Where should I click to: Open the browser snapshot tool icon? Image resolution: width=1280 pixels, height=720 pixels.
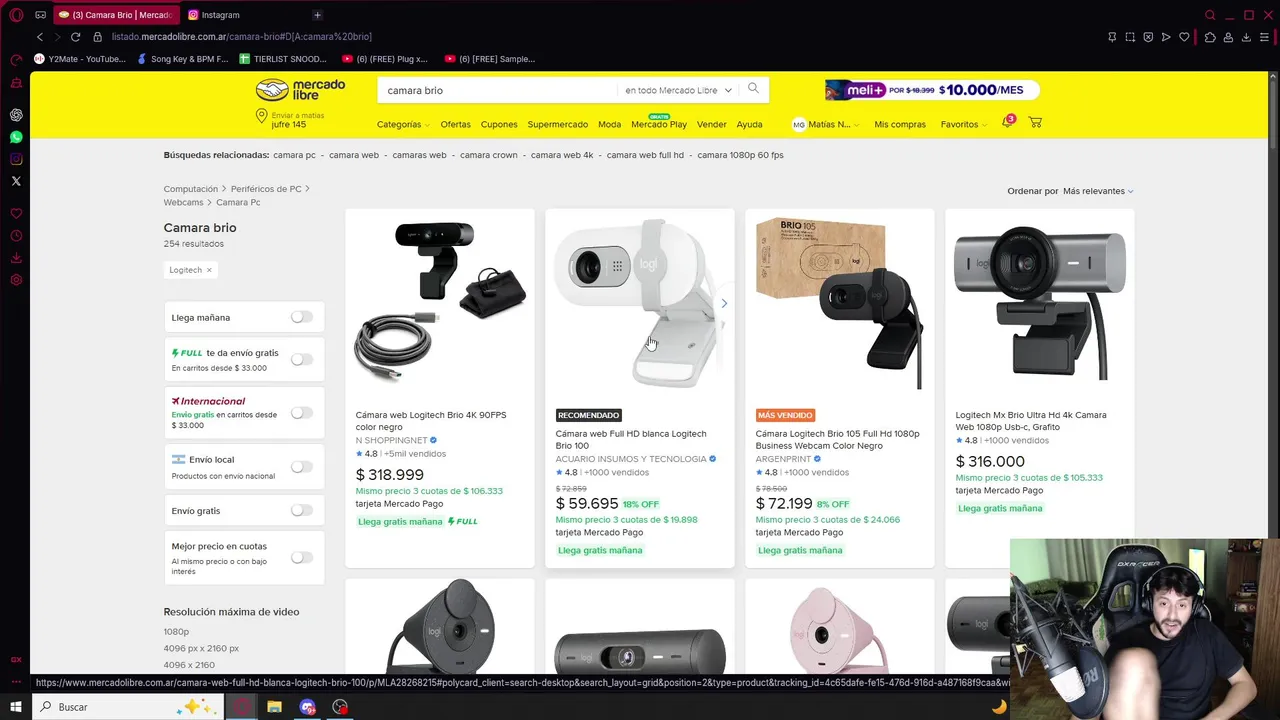point(1130,37)
